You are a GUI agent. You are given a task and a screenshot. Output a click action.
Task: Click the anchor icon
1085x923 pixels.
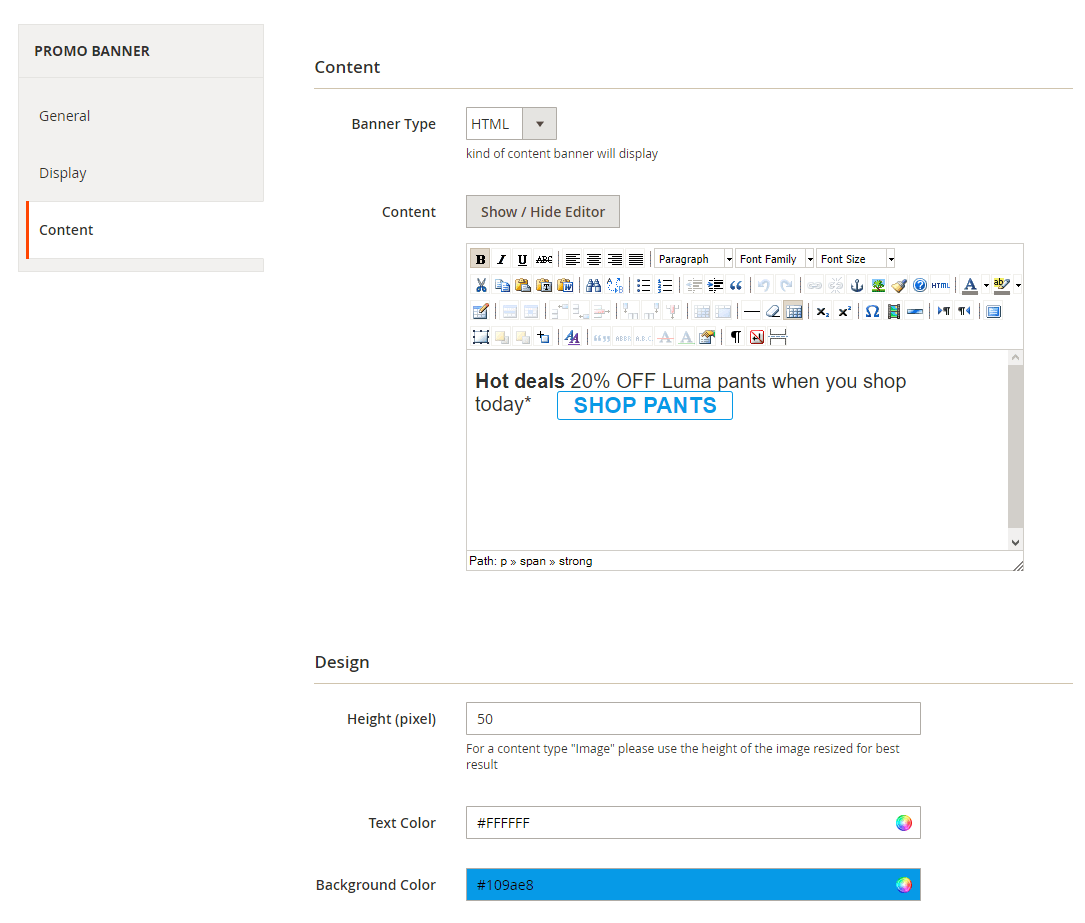[857, 285]
